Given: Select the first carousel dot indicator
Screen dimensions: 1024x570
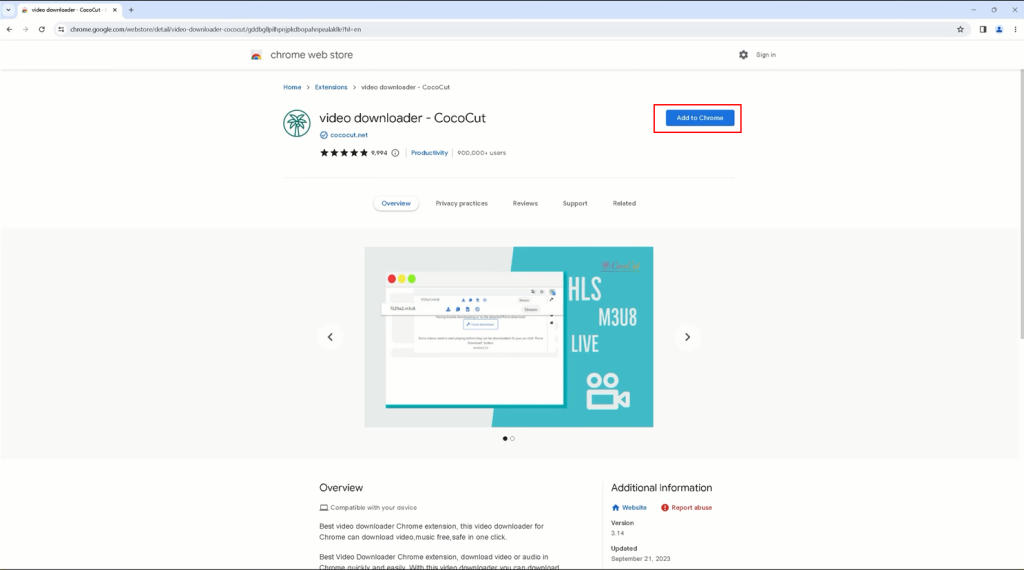Looking at the screenshot, I should pyautogui.click(x=505, y=439).
